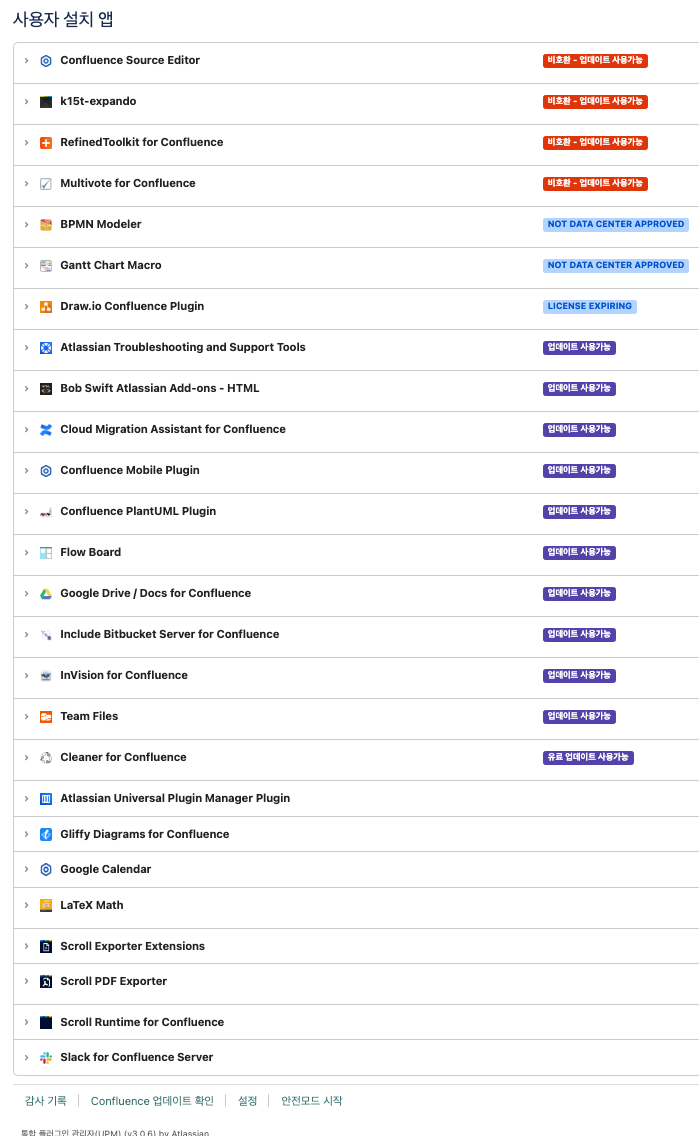Click incompatible badge on Multivote for Confluence

(595, 184)
